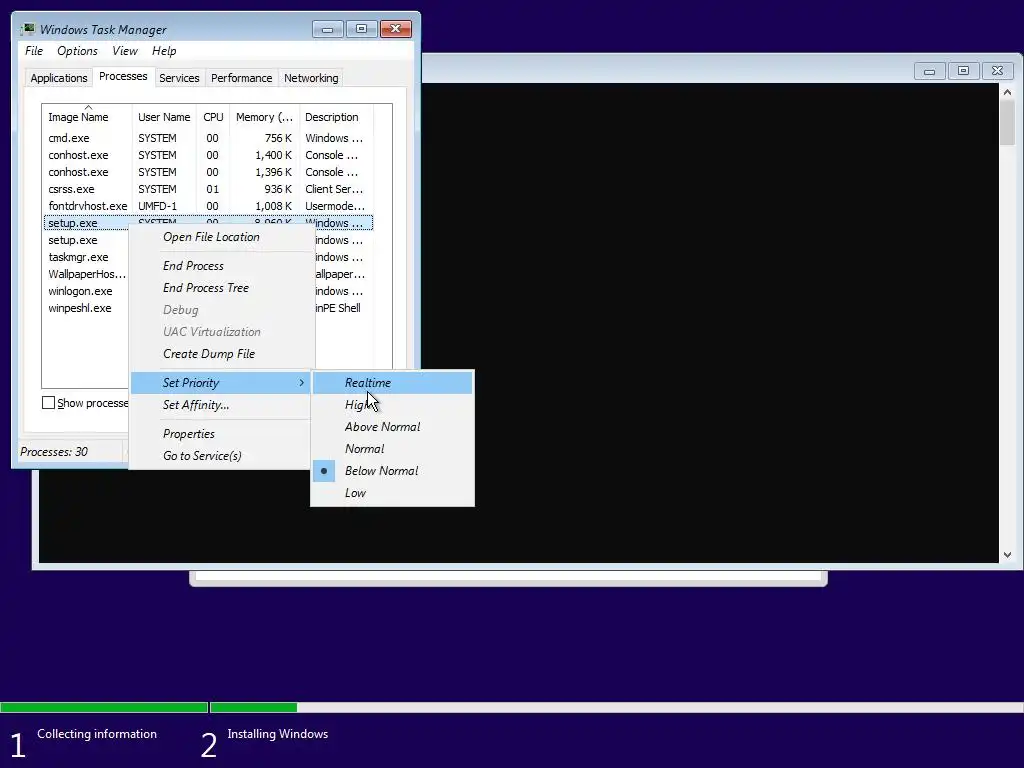Sort by Image Name column header
The width and height of the screenshot is (1024, 768).
pyautogui.click(x=87, y=117)
